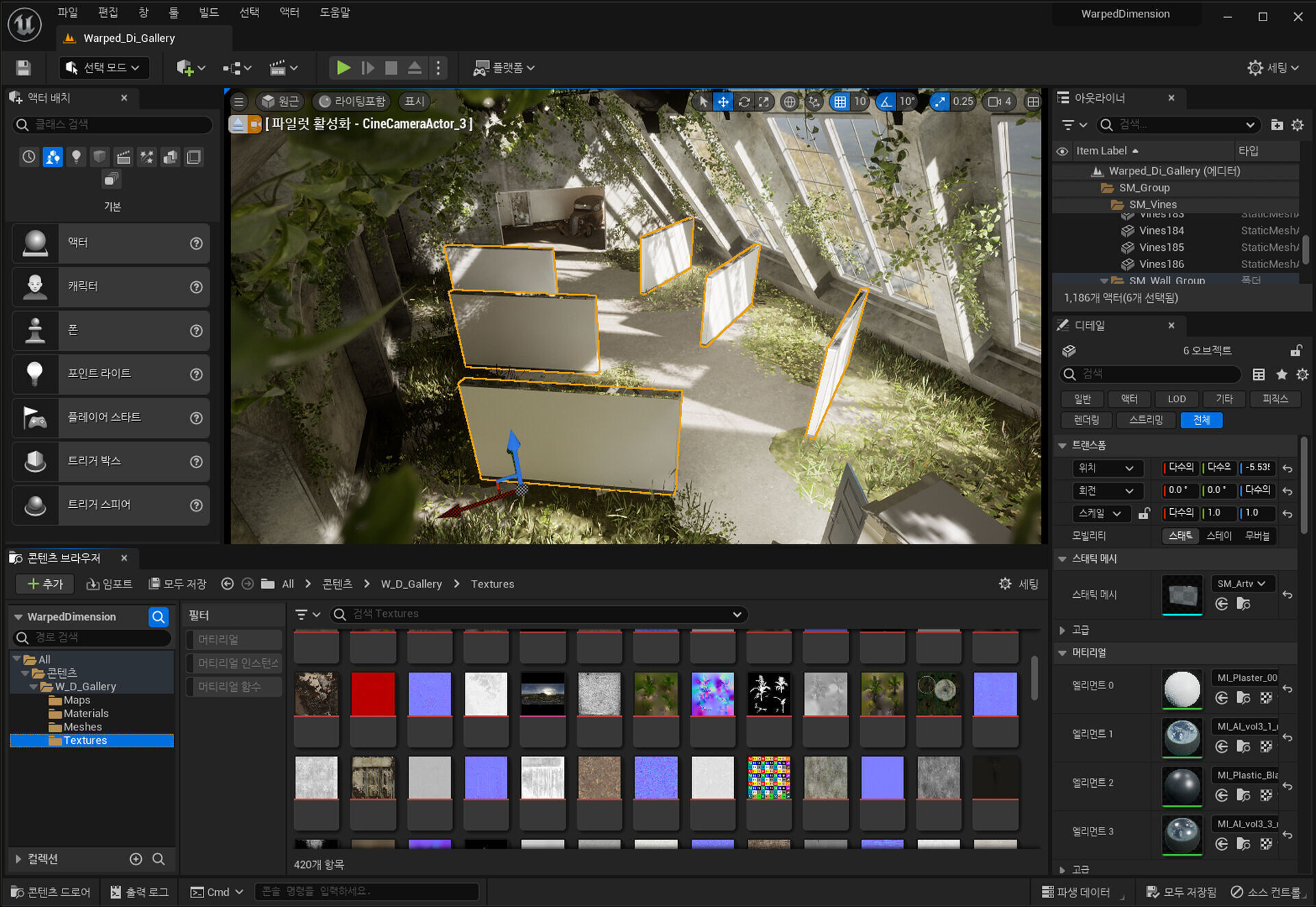Open the viewport hamburger options menu
The height and width of the screenshot is (907, 1316).
[239, 102]
